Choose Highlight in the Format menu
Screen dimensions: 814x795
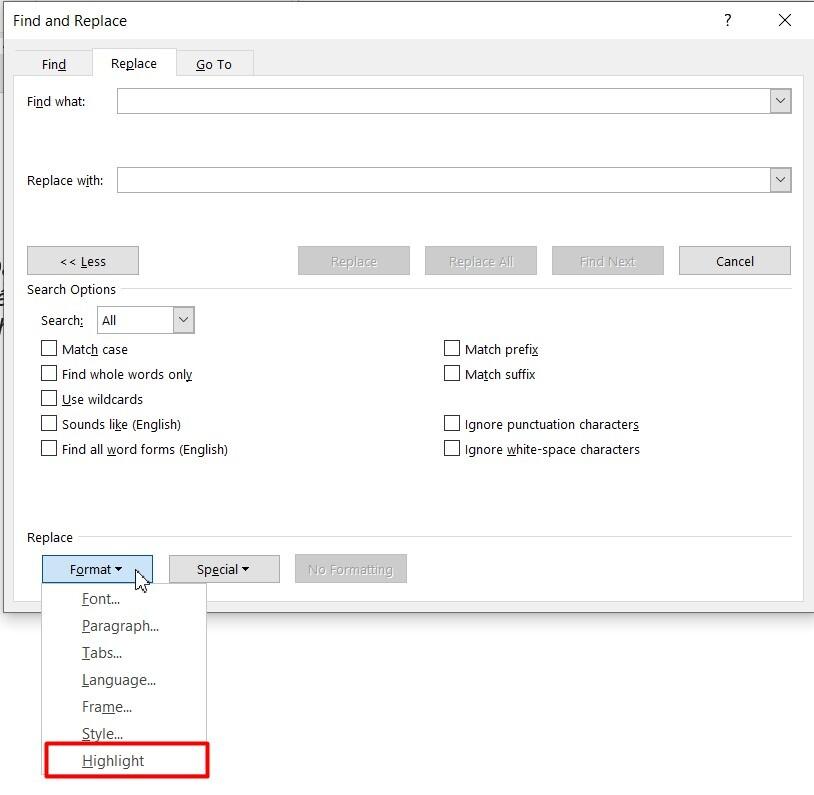coord(126,761)
